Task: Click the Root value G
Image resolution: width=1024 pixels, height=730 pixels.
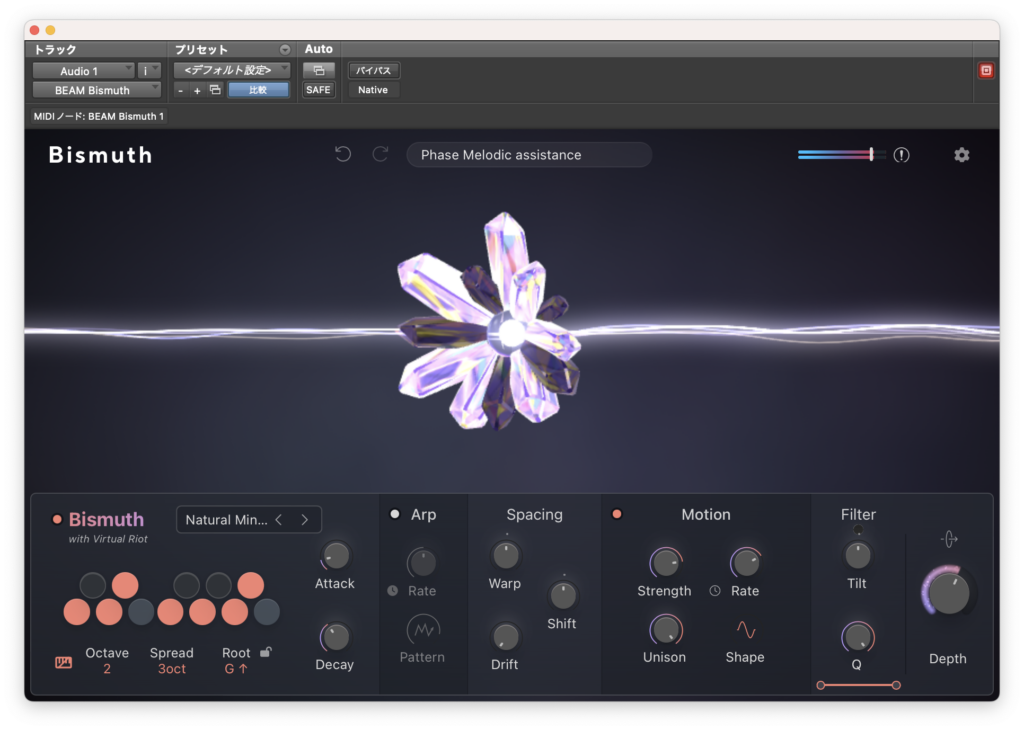Action: [x=236, y=669]
